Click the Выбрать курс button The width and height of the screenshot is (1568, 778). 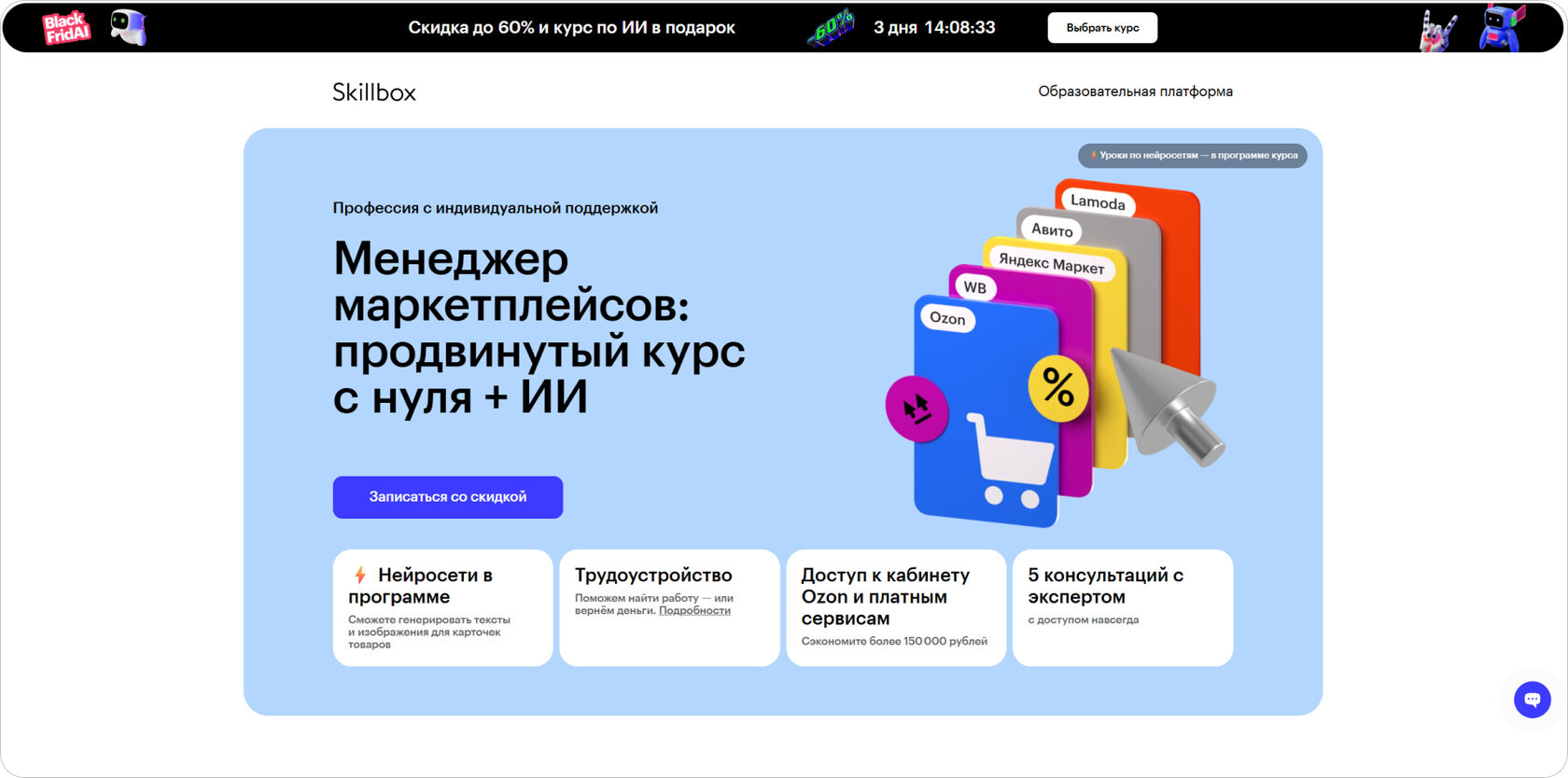(x=1102, y=28)
